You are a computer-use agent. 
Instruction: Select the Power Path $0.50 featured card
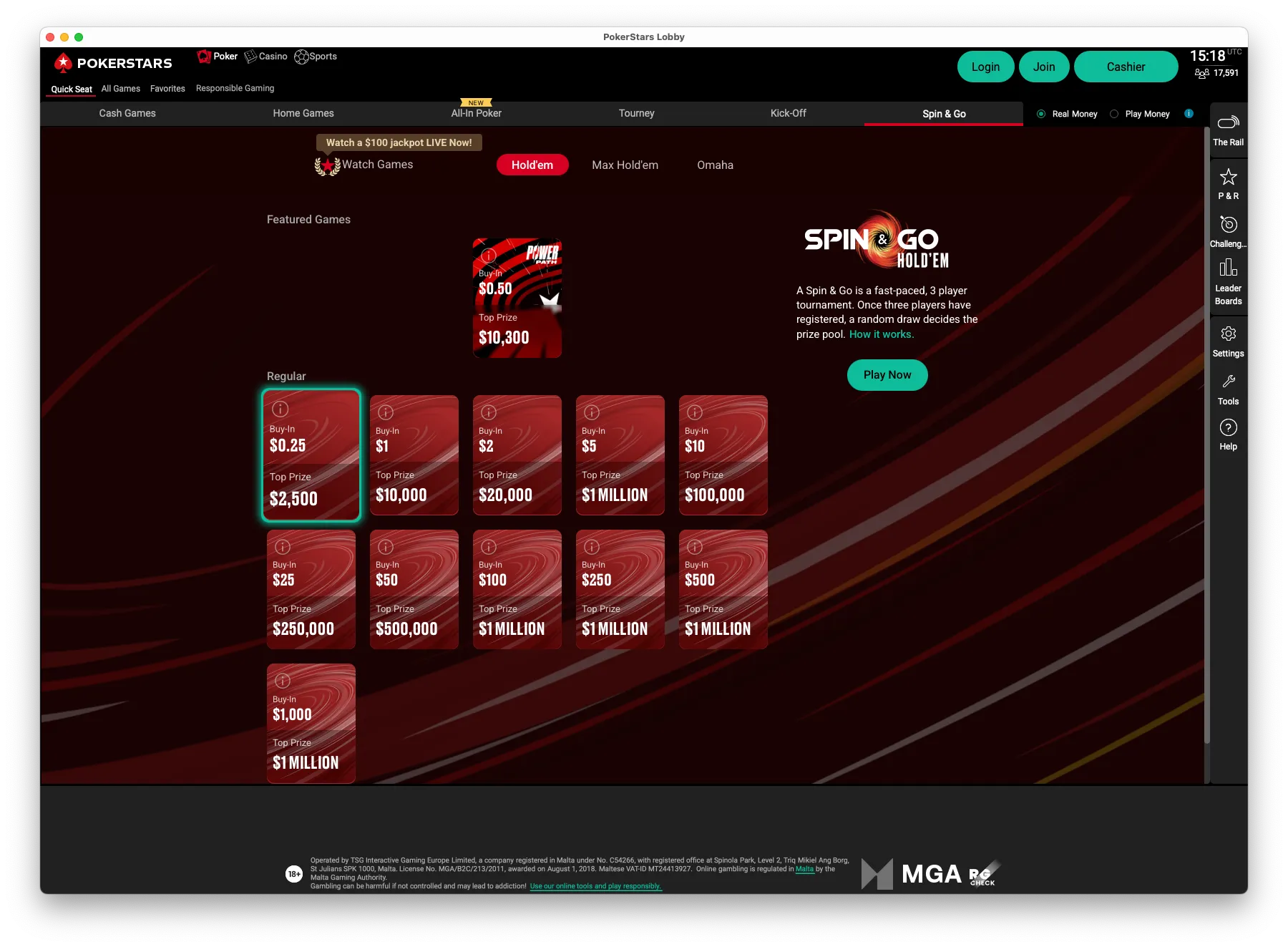[517, 298]
